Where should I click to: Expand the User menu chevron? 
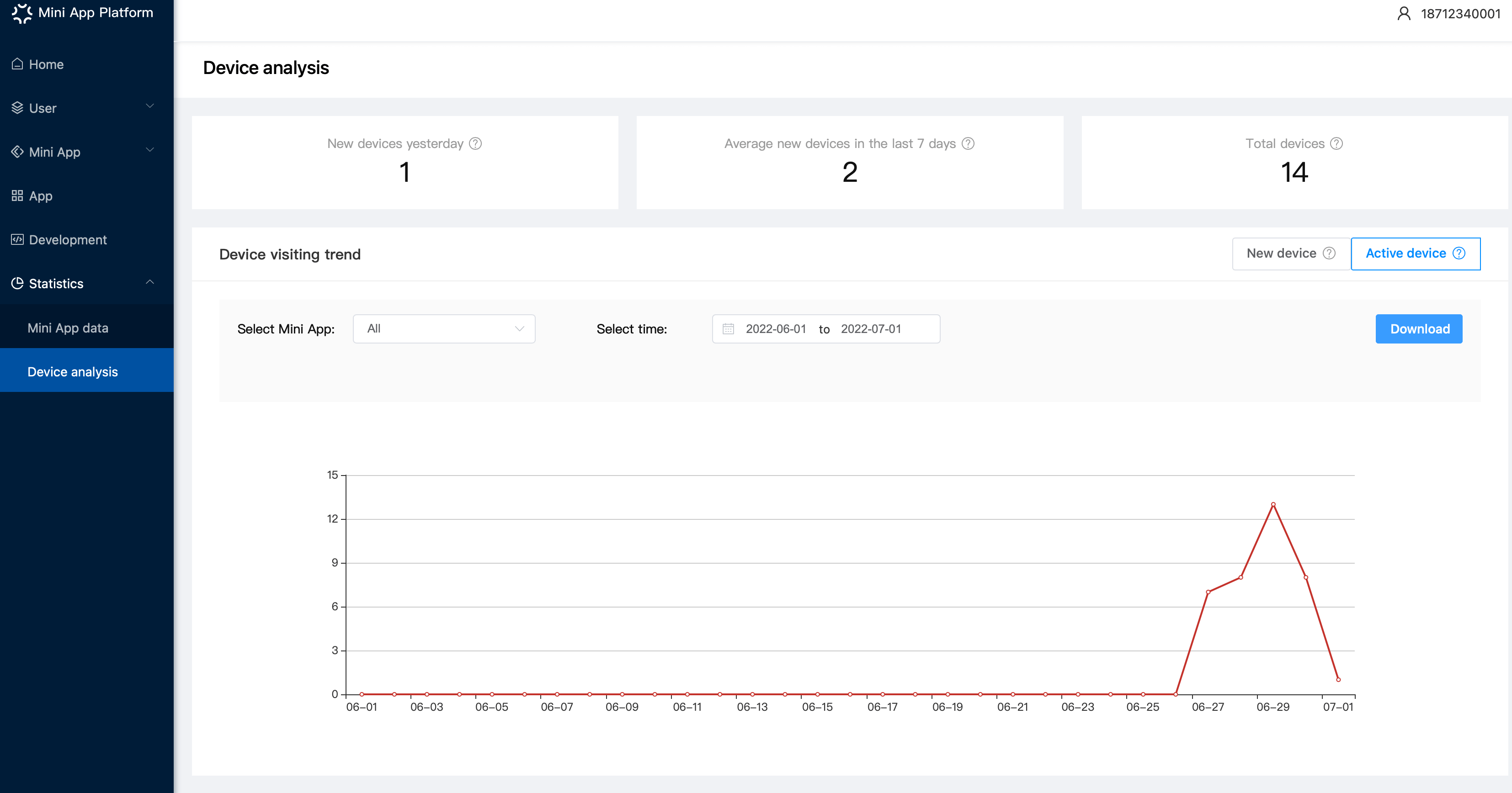pyautogui.click(x=149, y=106)
